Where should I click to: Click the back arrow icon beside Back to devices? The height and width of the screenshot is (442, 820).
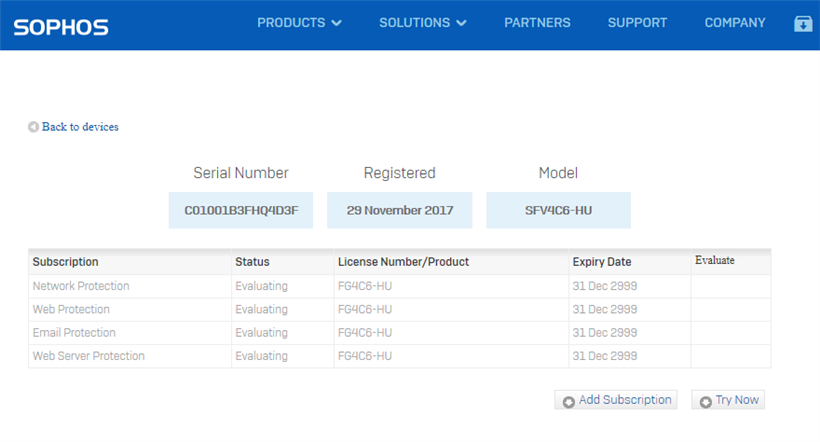tap(34, 127)
